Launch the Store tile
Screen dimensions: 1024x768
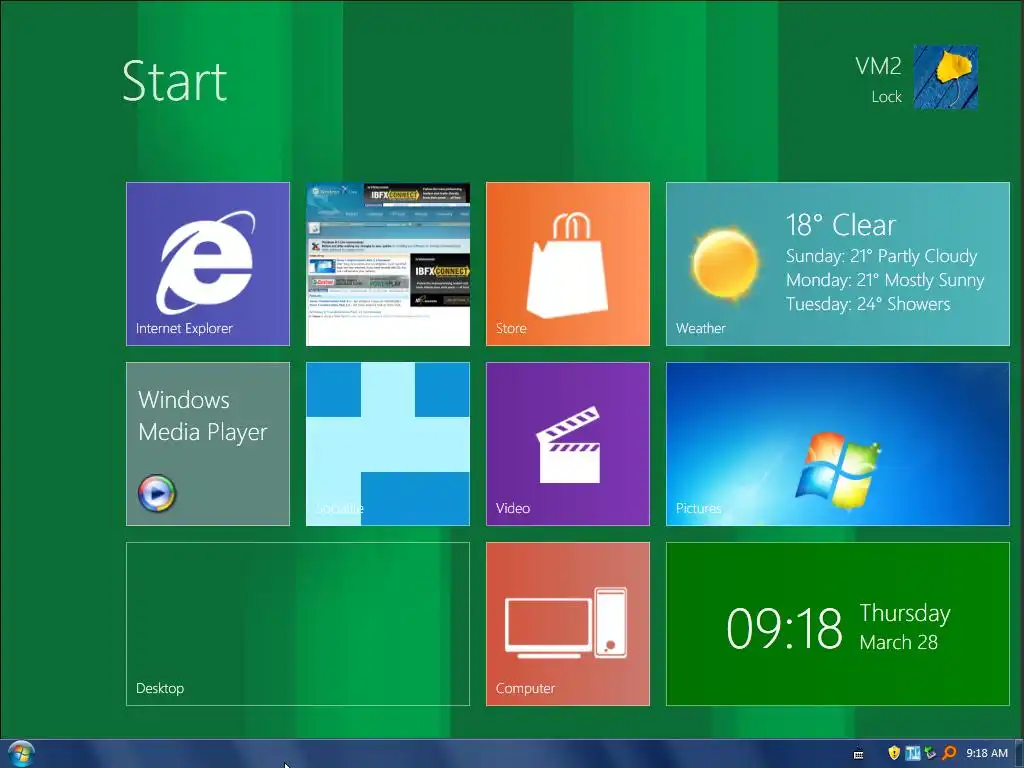568,264
